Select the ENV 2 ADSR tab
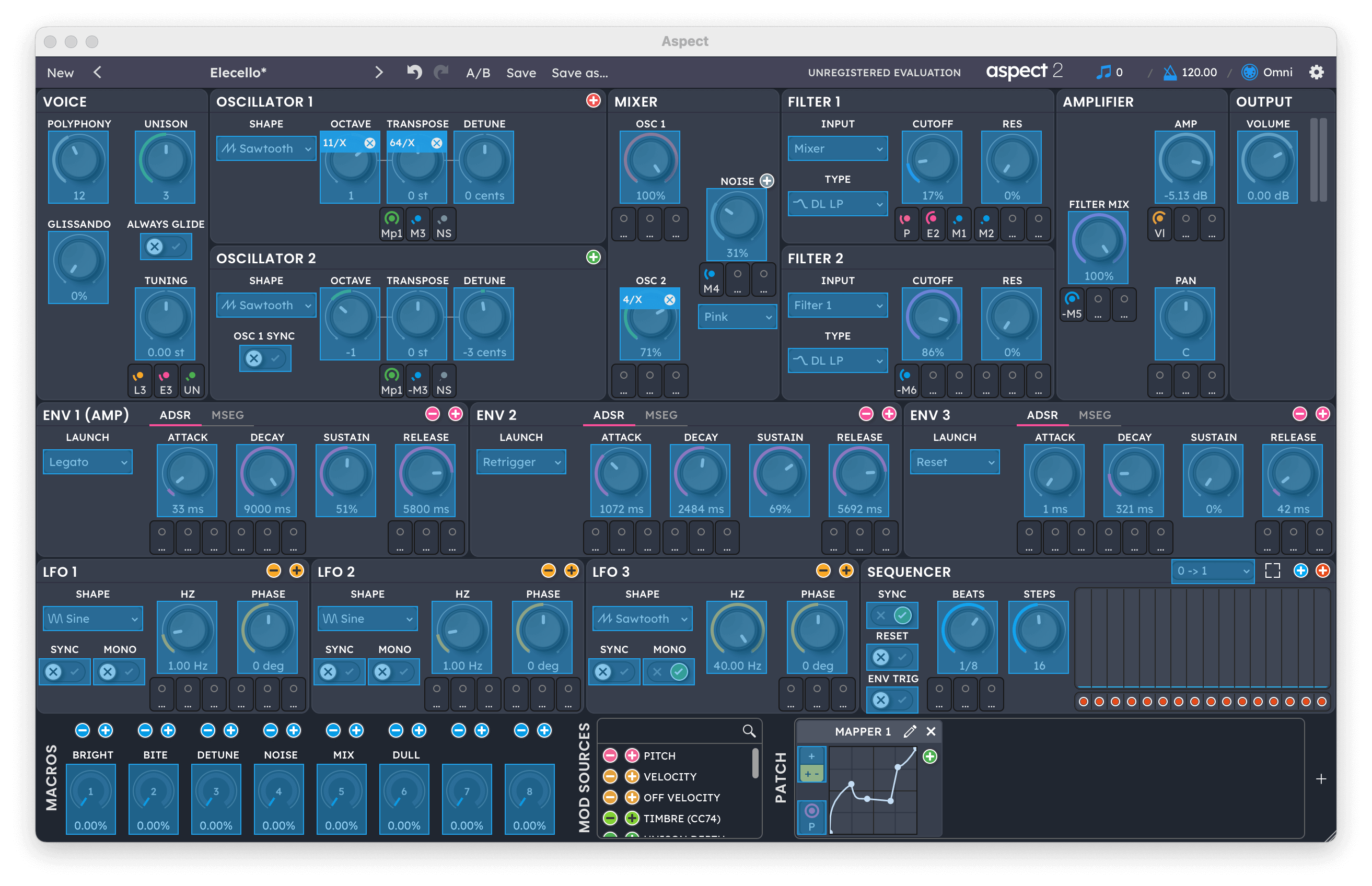The height and width of the screenshot is (886, 1372). [x=609, y=415]
